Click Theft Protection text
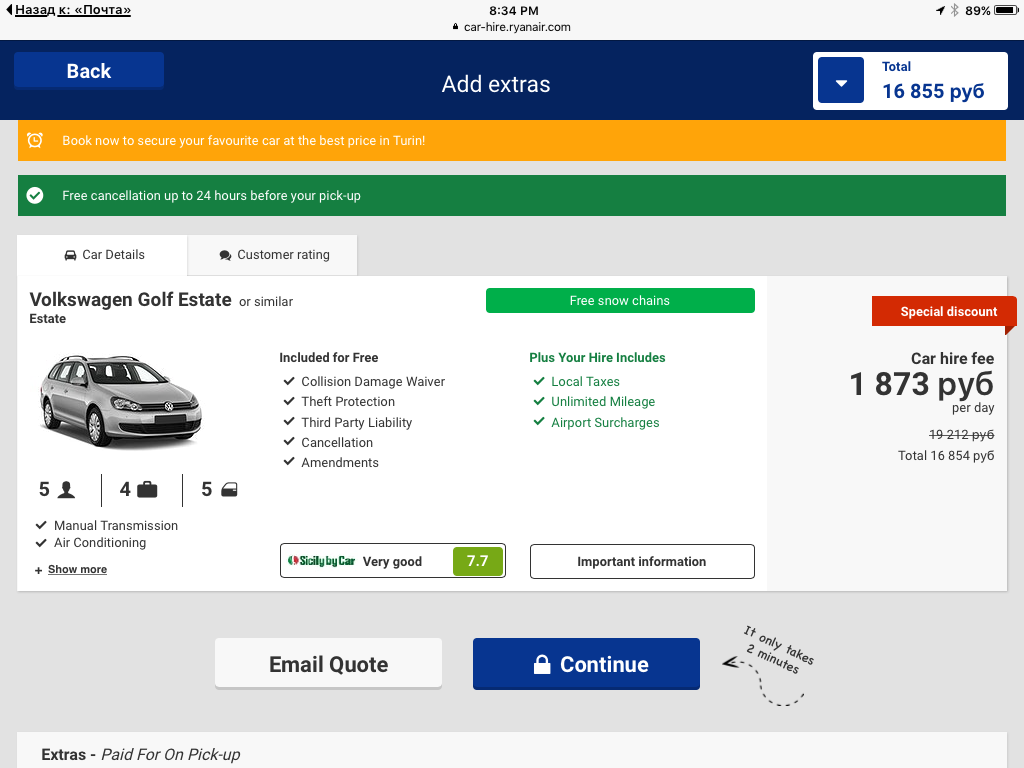 click(348, 402)
